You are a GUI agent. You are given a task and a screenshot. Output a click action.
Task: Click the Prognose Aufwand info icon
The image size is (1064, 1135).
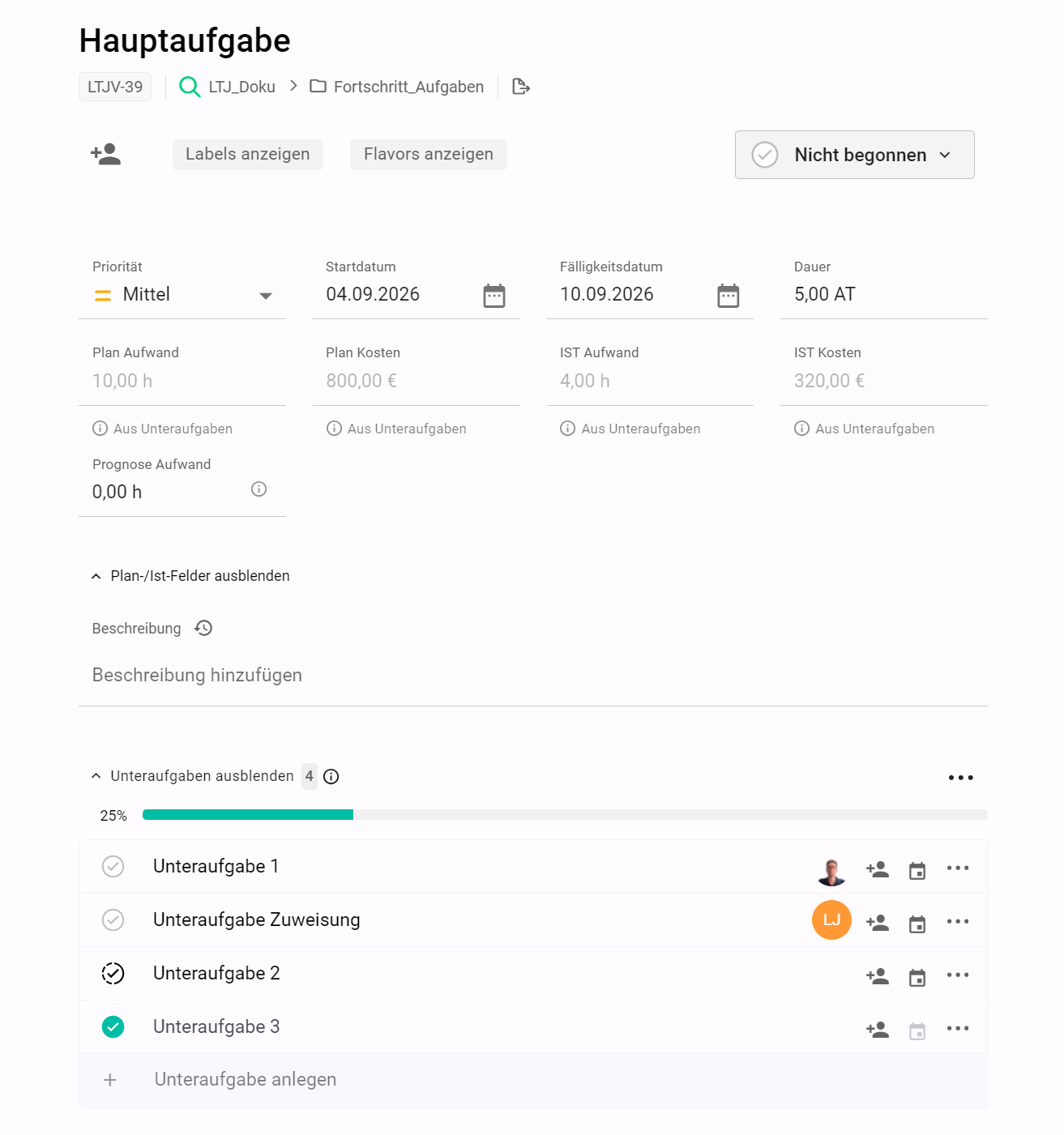pos(259,489)
